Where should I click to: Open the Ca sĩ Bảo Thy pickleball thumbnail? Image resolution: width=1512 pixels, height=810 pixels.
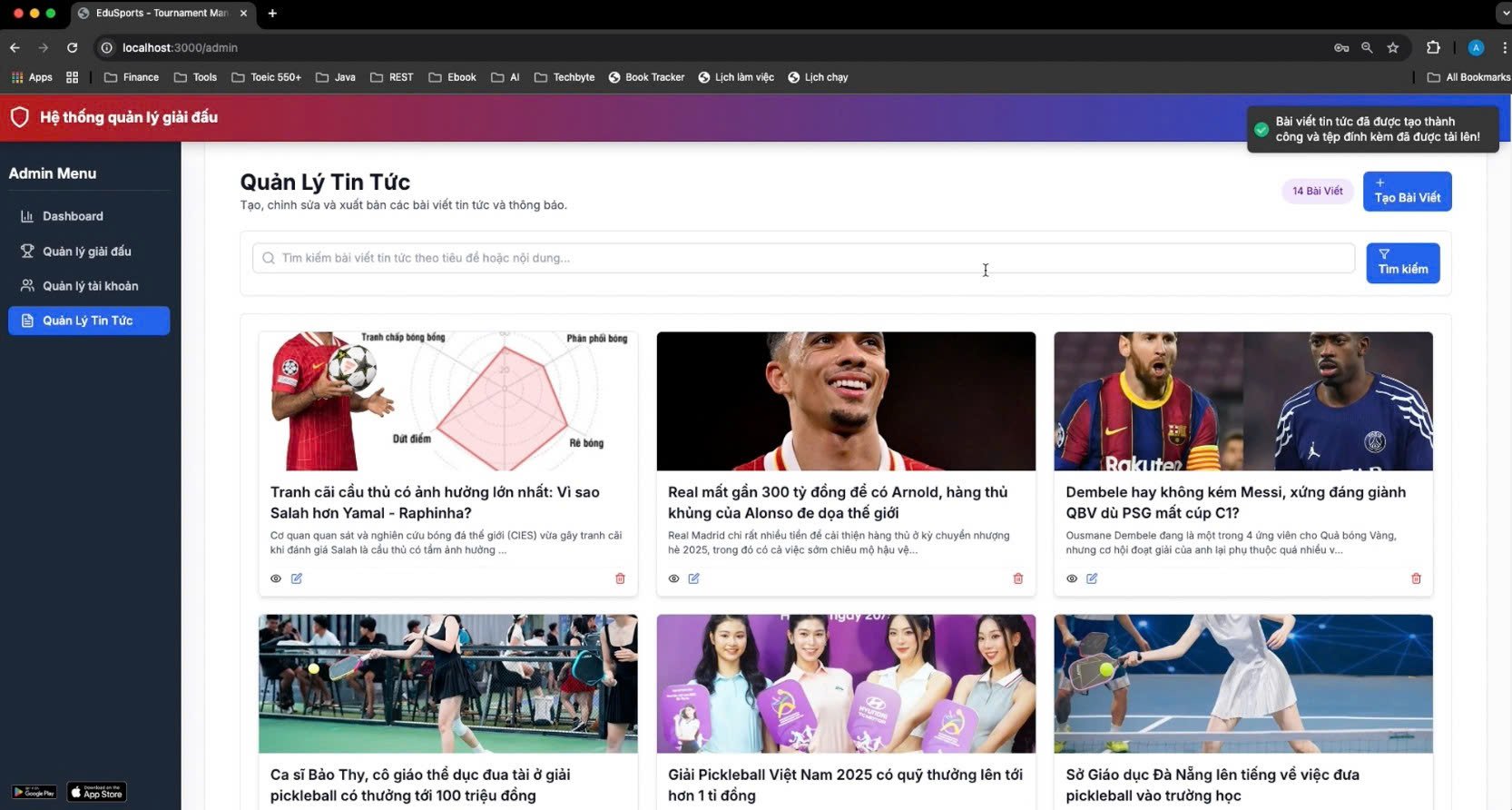(448, 684)
